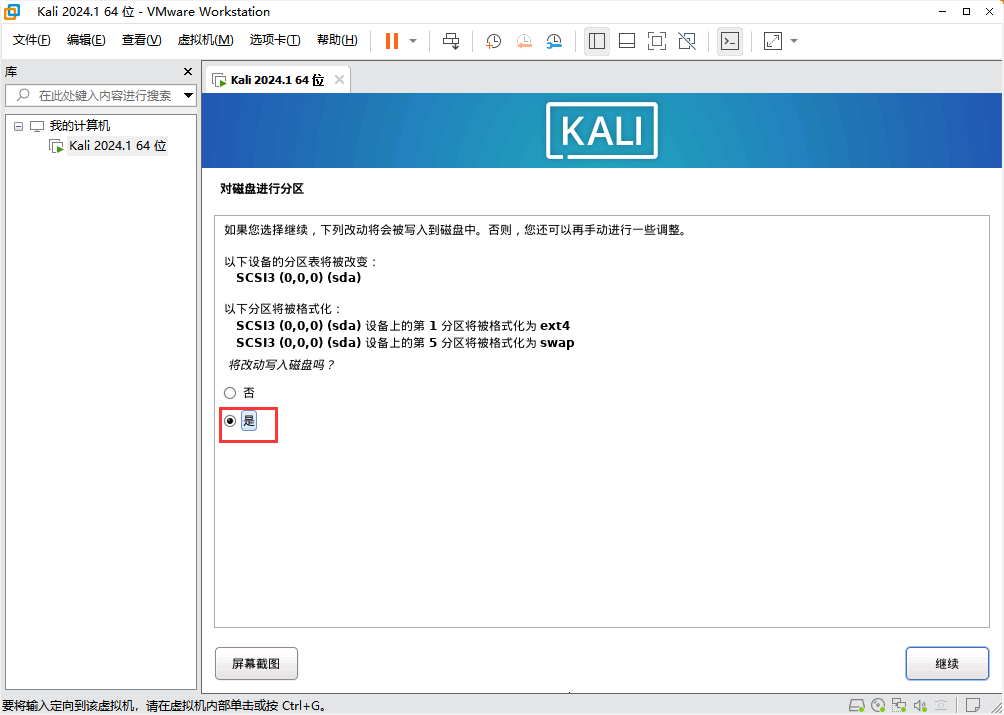Switch to the Kali 2024.1 64 位 tab
The image size is (1004, 715).
(268, 80)
